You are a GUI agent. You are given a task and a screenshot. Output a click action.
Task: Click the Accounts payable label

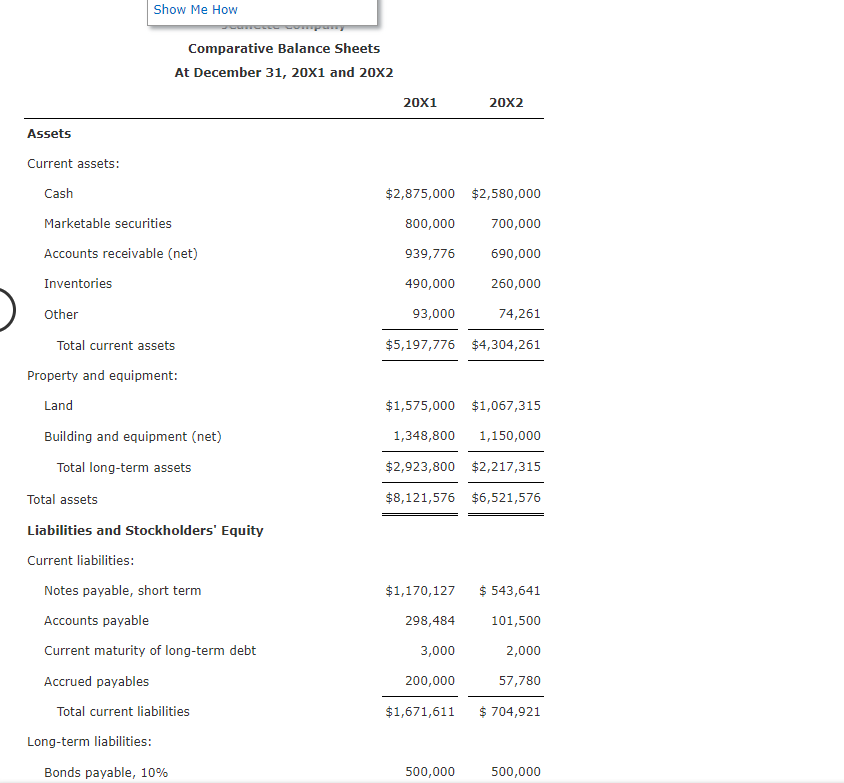(96, 621)
